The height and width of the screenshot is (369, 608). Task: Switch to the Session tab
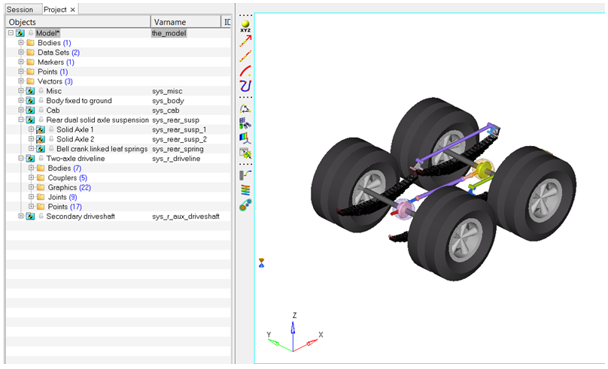pyautogui.click(x=20, y=9)
